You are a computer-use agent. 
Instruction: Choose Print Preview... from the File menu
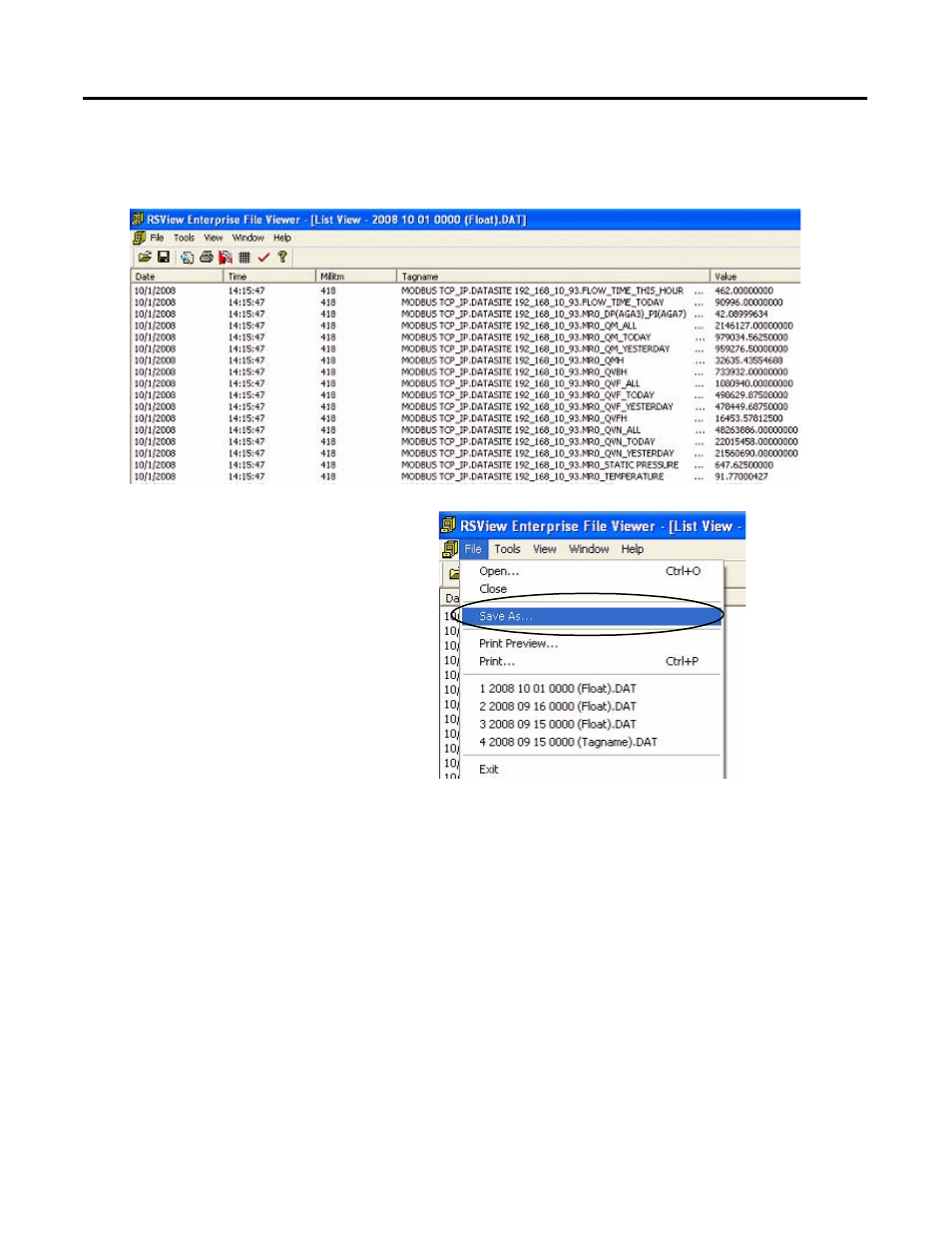pos(591,644)
